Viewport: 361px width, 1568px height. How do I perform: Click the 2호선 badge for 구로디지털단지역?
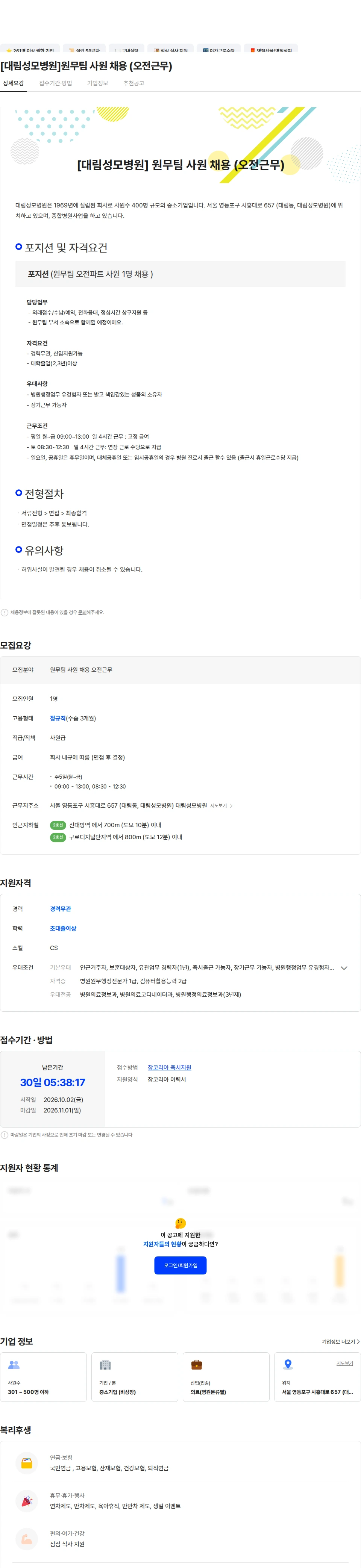[x=58, y=837]
